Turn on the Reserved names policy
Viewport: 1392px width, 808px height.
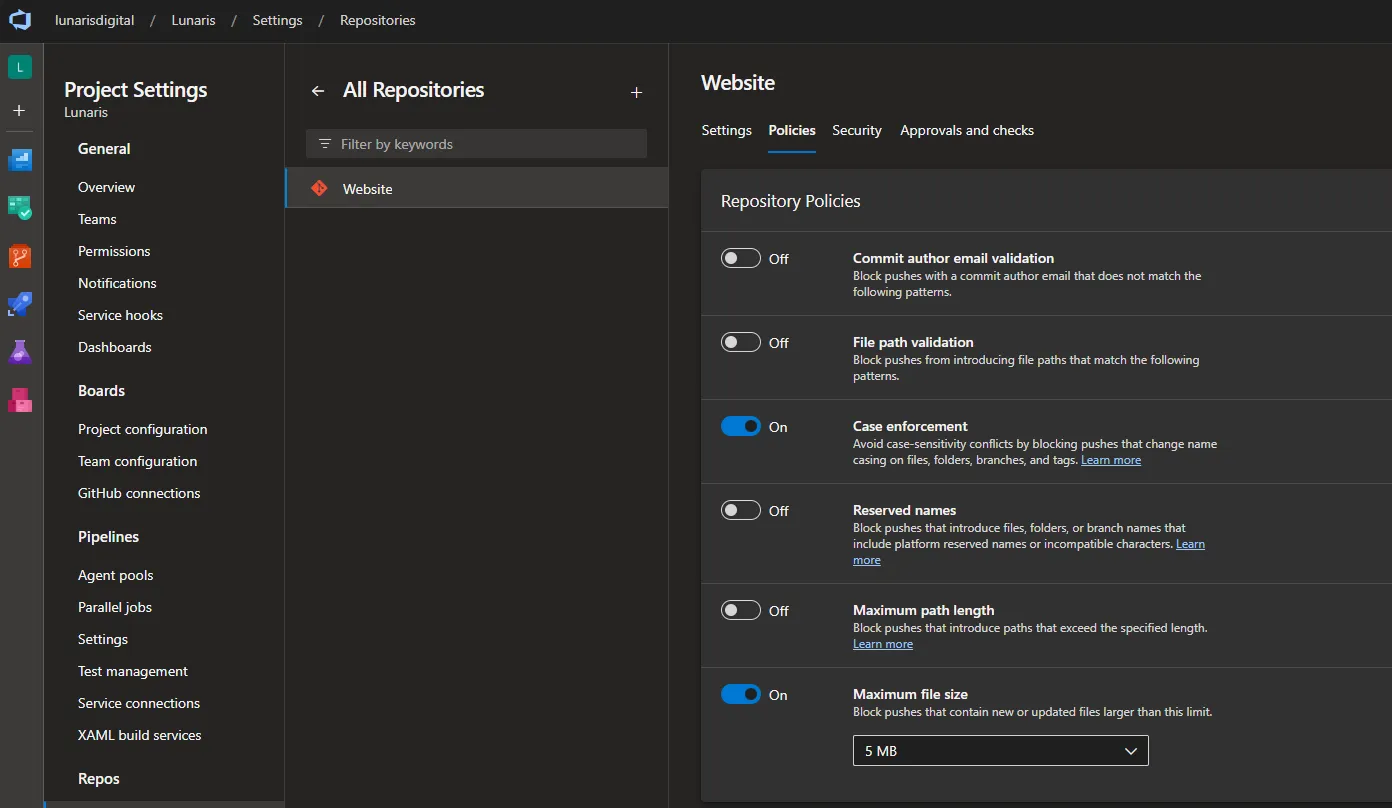pos(740,509)
